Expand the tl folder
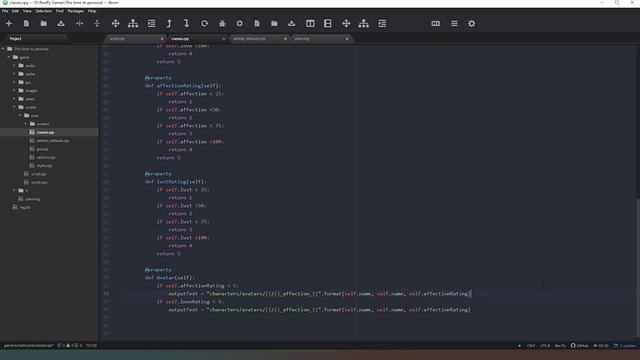Viewport: 640px width, 360px height. [14, 190]
